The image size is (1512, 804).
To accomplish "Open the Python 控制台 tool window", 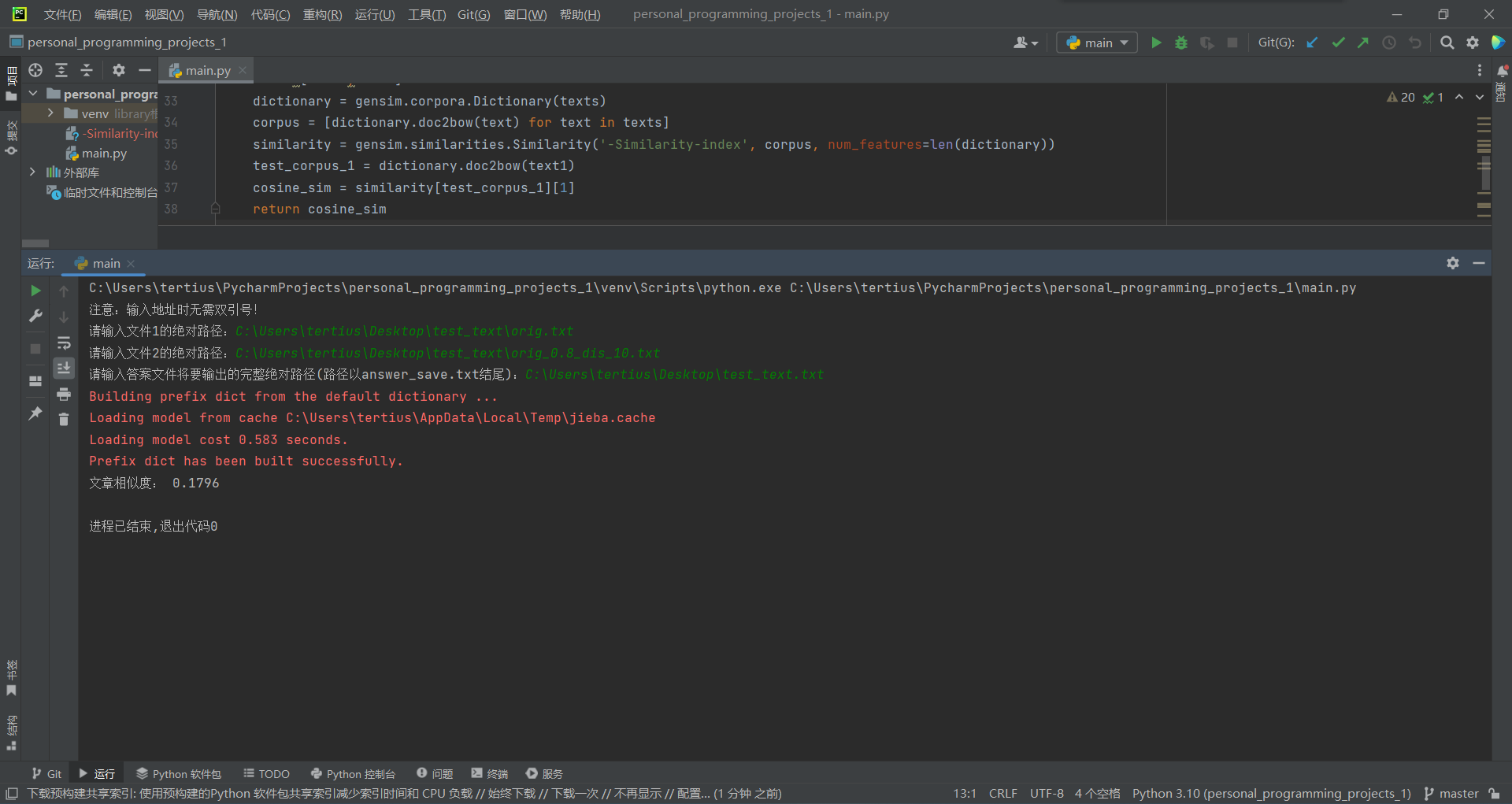I will click(x=353, y=774).
